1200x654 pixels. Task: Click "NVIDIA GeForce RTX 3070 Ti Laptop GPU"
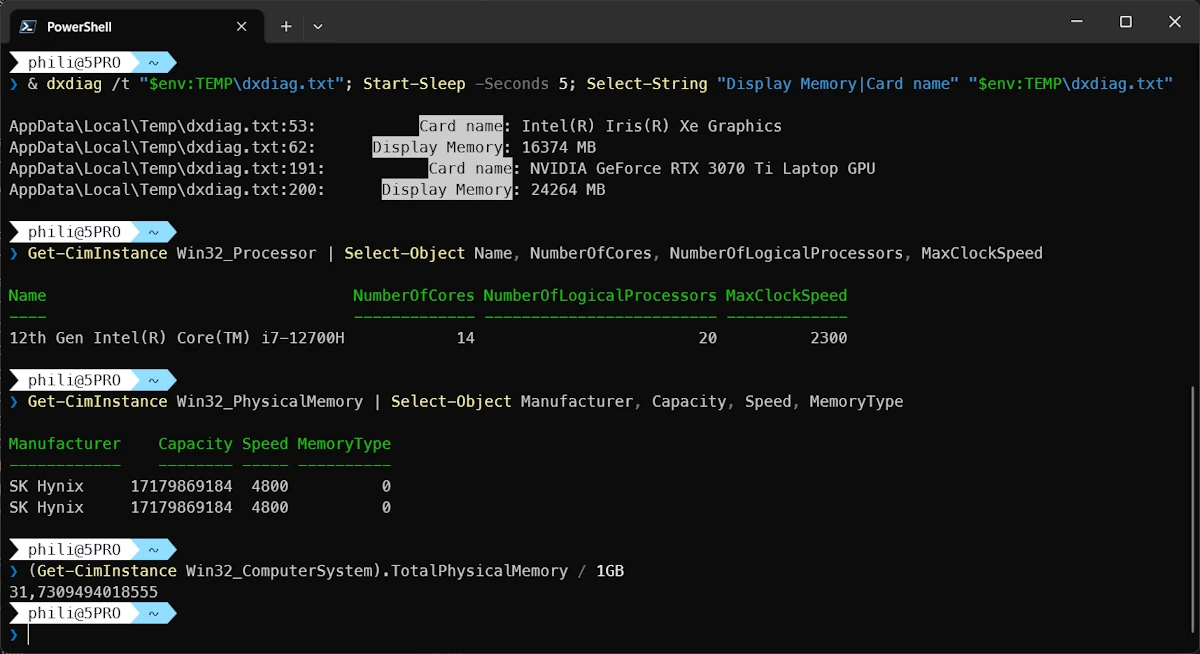point(702,168)
